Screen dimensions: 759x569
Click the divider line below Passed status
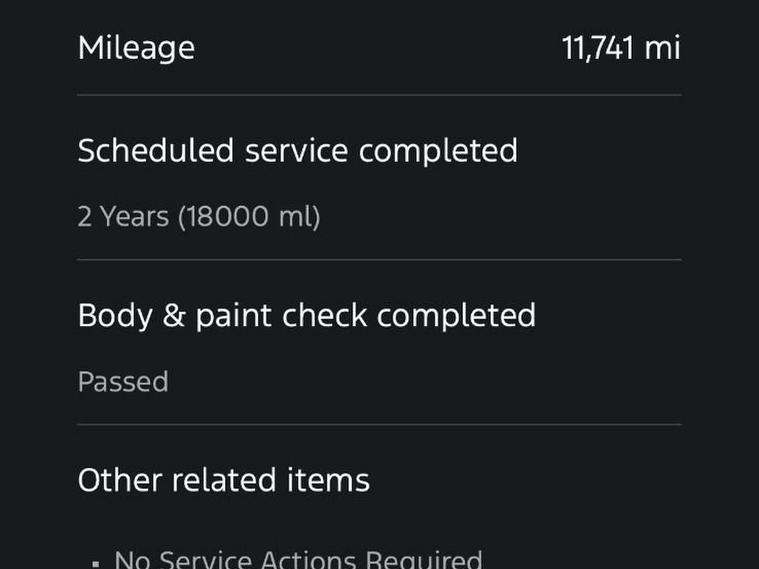(379, 424)
